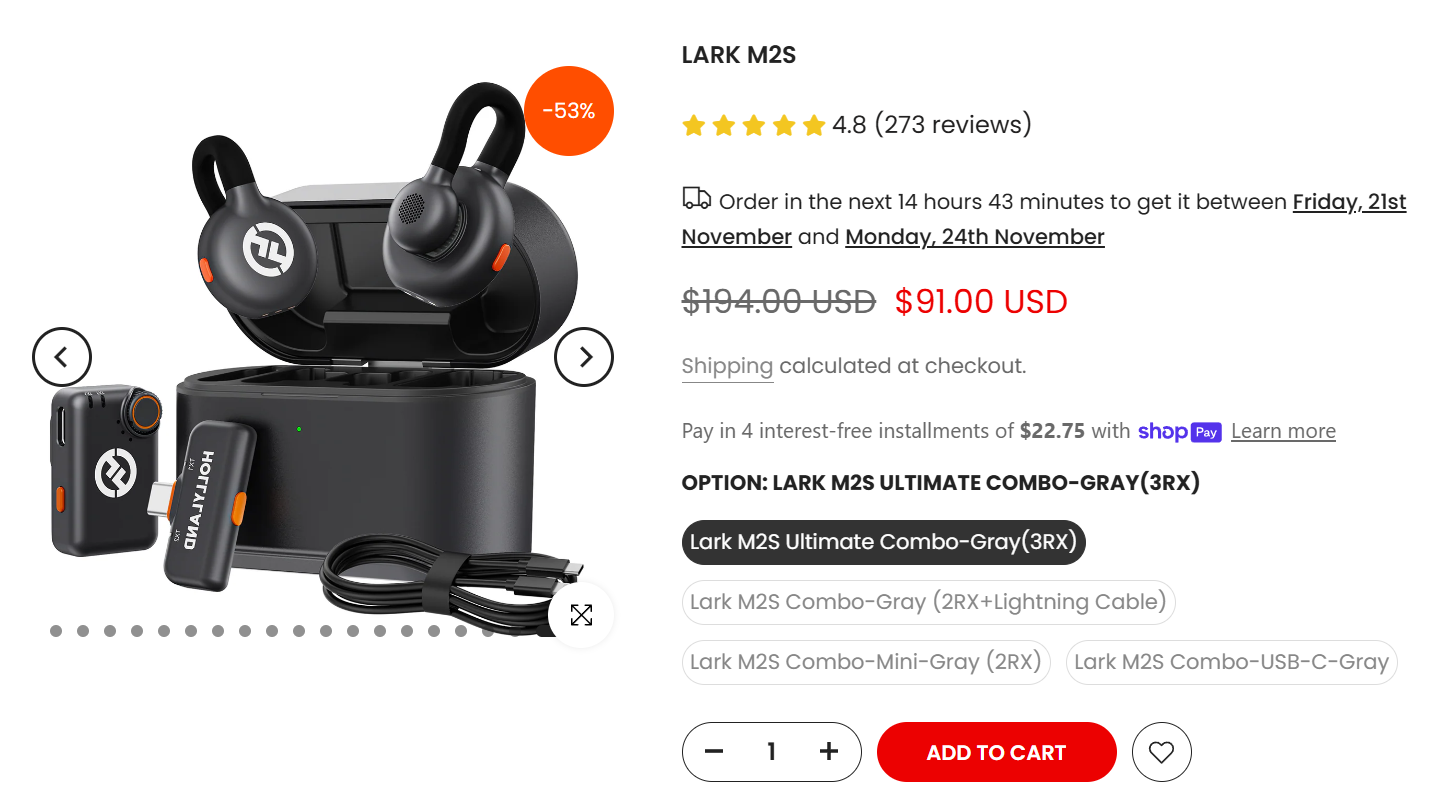Open Learn more about Shop Pay installments
The width and height of the screenshot is (1443, 809).
point(1283,431)
